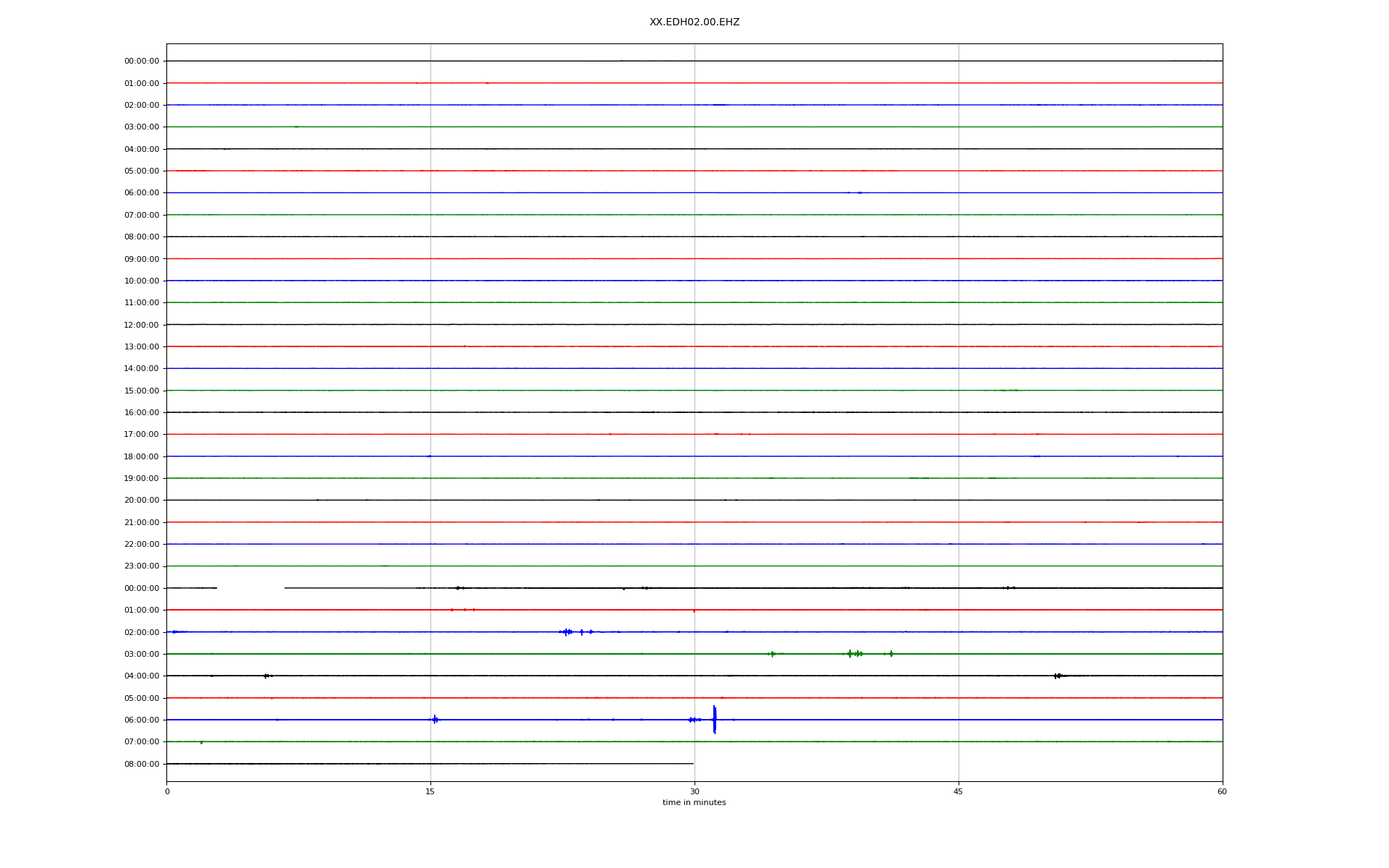
Task: Click the blue event burst near 23 minutes
Action: (x=567, y=631)
